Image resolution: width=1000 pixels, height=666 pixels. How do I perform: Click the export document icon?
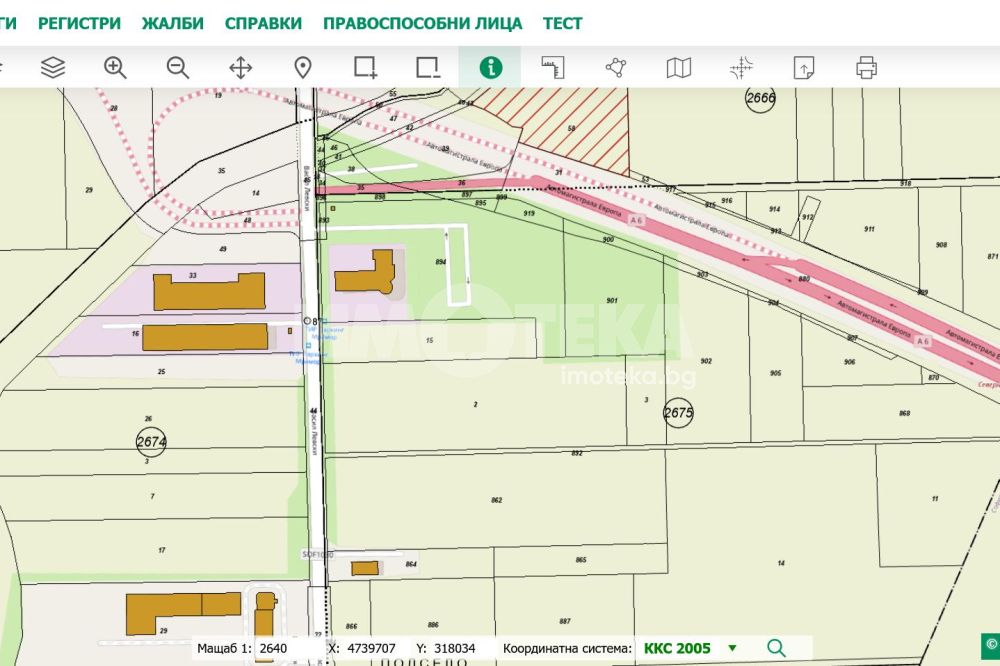pos(804,67)
